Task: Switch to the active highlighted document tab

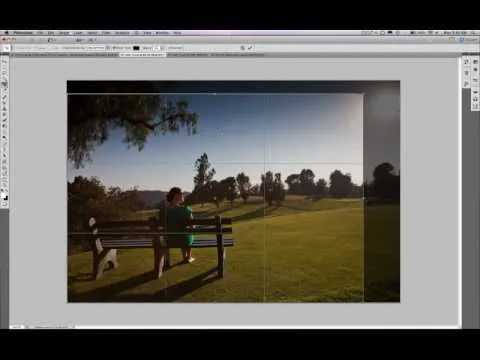Action: point(143,55)
